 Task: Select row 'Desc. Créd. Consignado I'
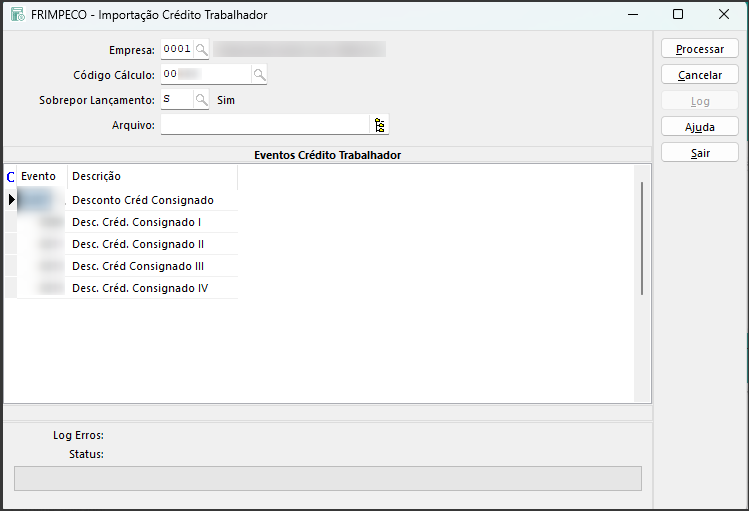pos(121,222)
